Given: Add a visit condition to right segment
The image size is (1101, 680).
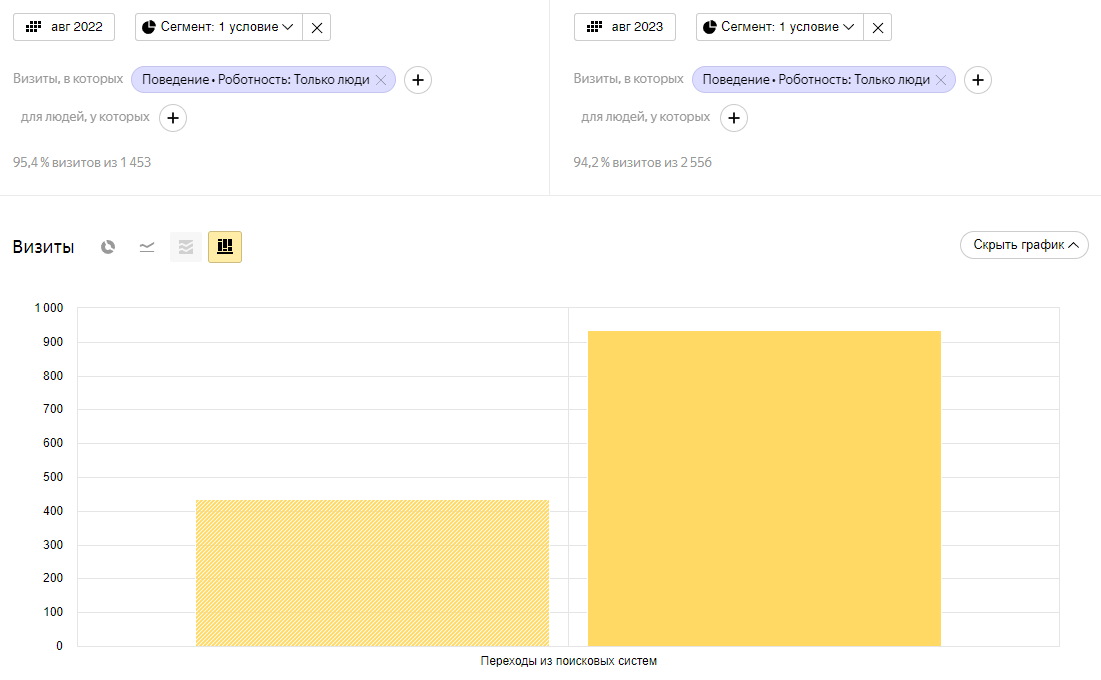Looking at the screenshot, I should point(978,80).
